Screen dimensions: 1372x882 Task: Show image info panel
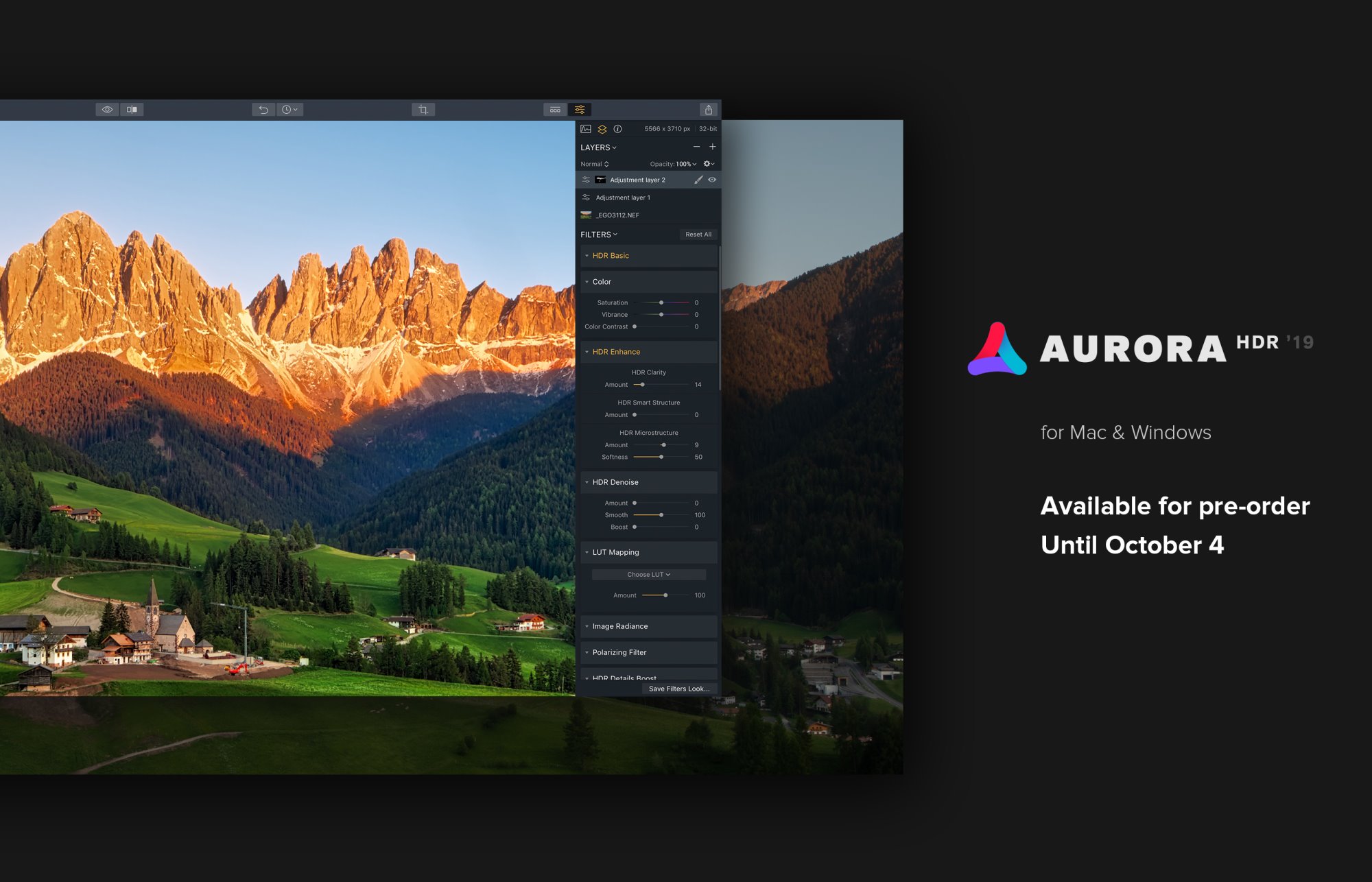617,129
